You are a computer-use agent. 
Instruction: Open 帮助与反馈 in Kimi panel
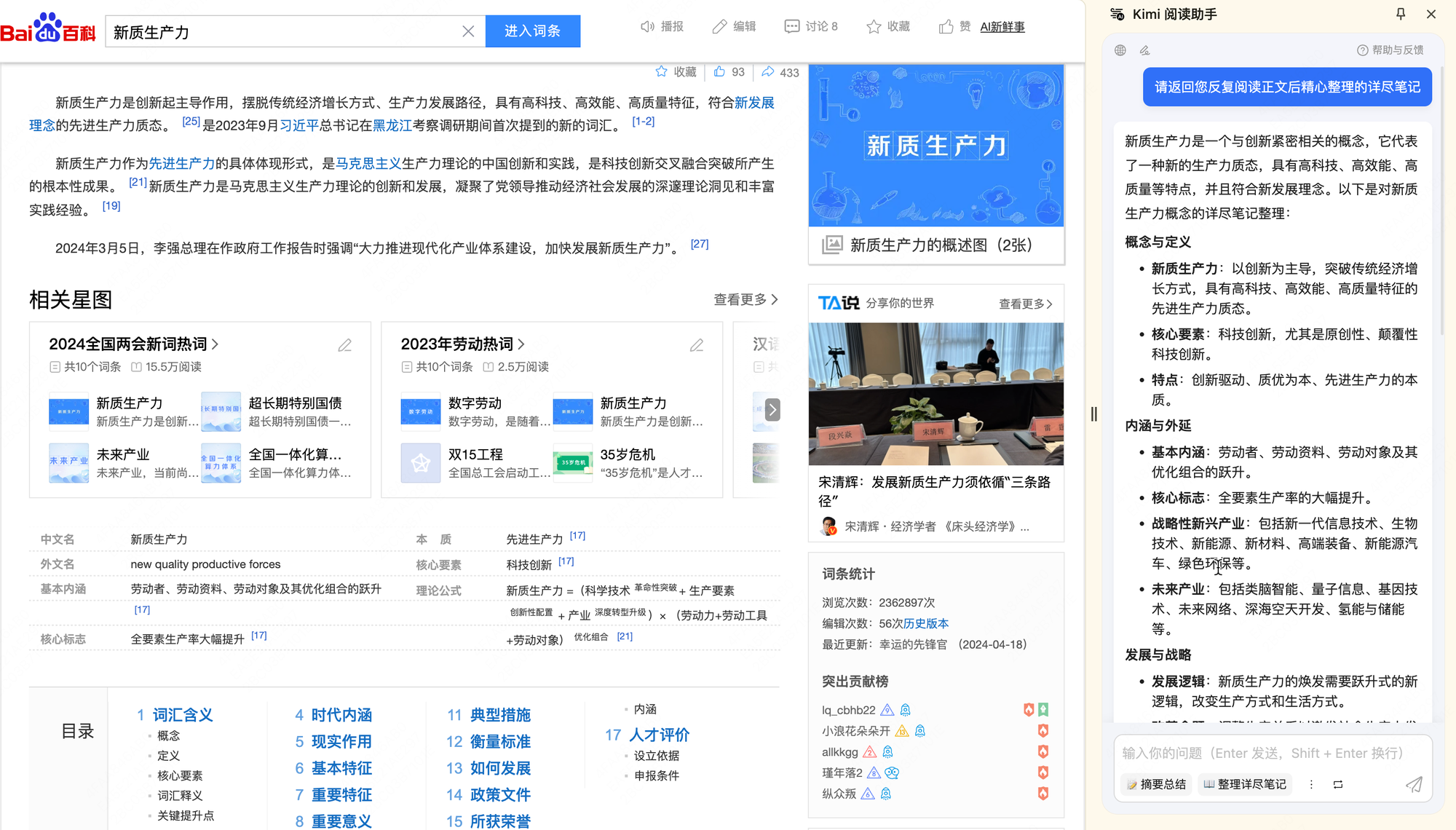pyautogui.click(x=1390, y=50)
